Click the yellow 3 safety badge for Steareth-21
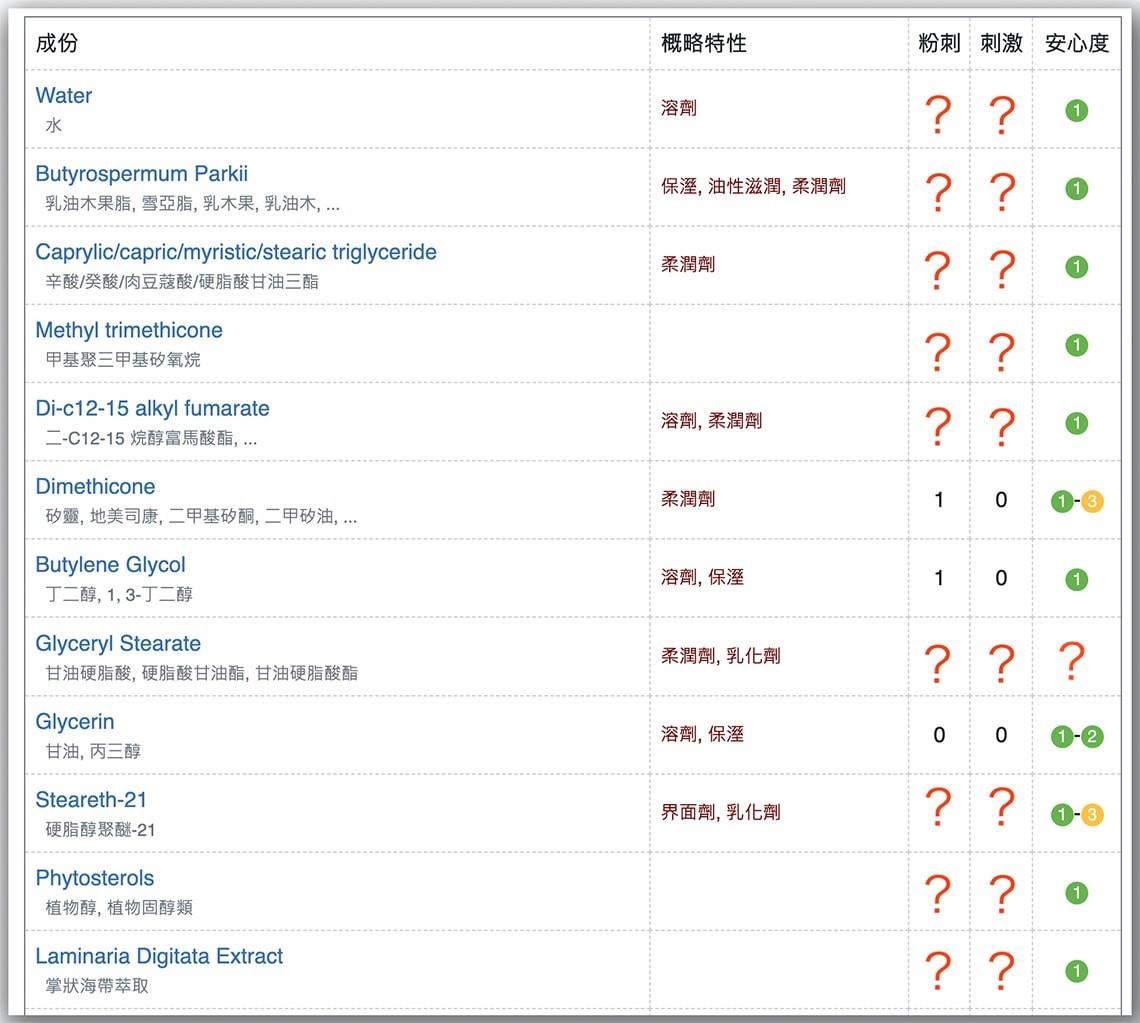The width and height of the screenshot is (1140, 1023). point(1091,815)
